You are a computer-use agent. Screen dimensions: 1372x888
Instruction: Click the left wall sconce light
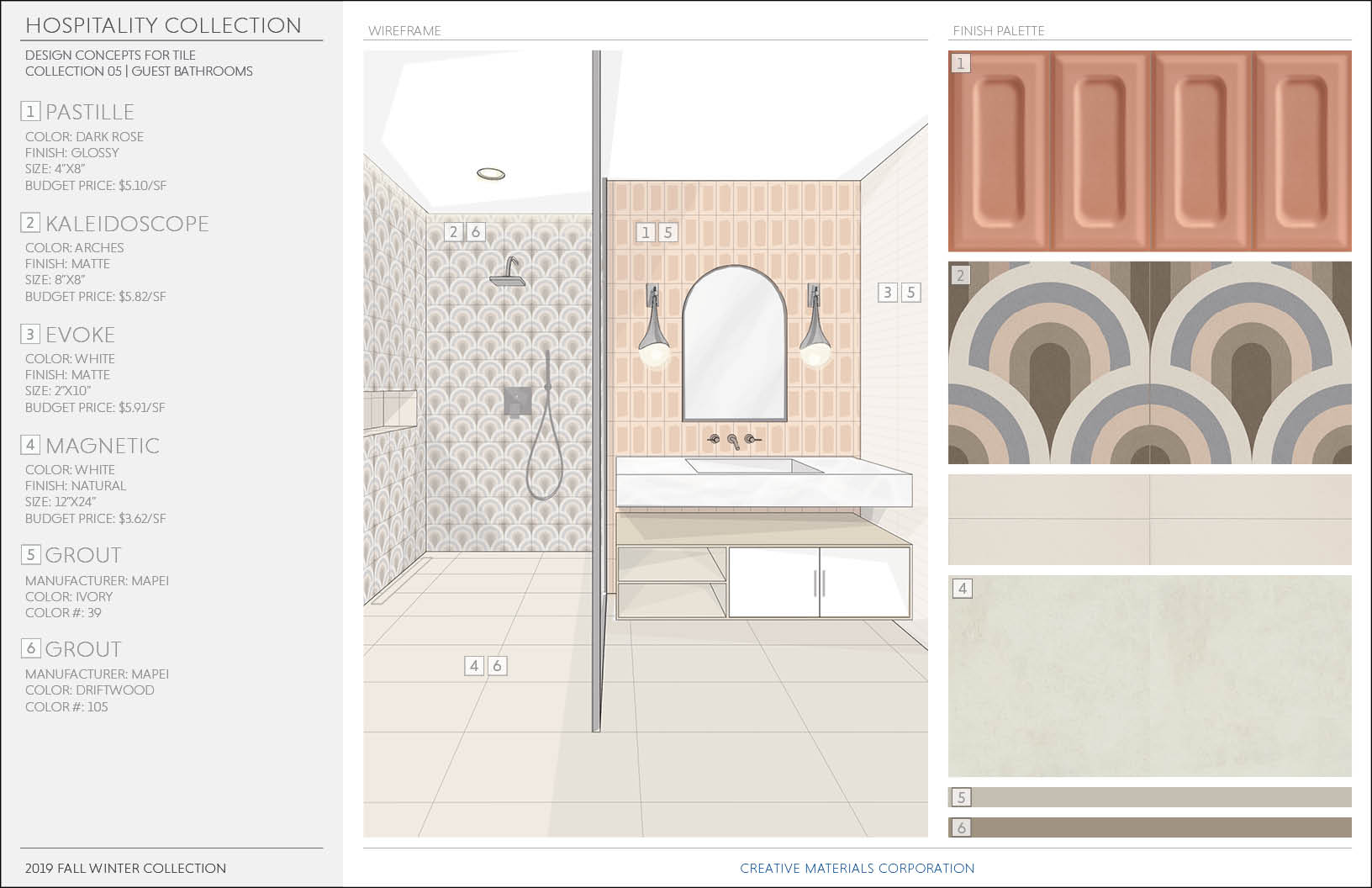coord(653,328)
